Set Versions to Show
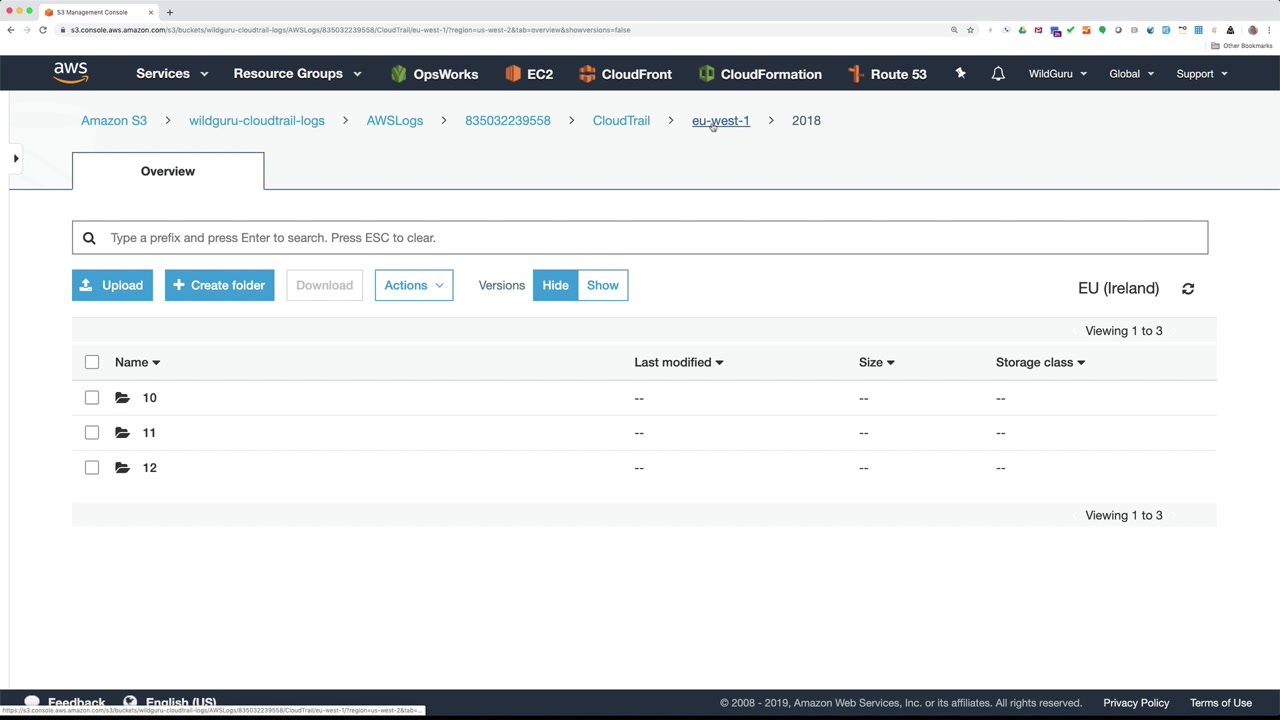 click(603, 286)
